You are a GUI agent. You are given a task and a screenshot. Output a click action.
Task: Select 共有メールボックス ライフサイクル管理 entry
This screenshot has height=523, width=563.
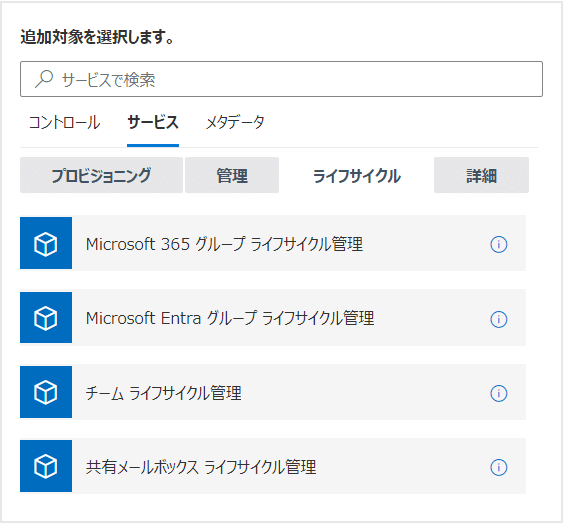pyautogui.click(x=273, y=466)
